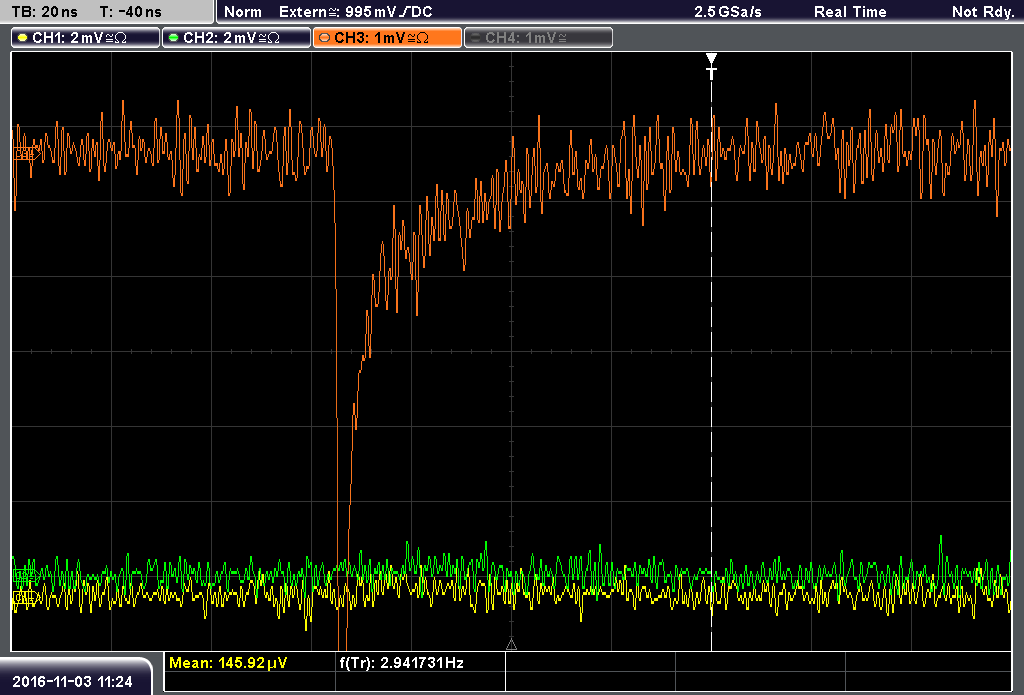Image resolution: width=1024 pixels, height=695 pixels.
Task: Click the yellow CH1 ground level marker
Action: click(x=25, y=597)
